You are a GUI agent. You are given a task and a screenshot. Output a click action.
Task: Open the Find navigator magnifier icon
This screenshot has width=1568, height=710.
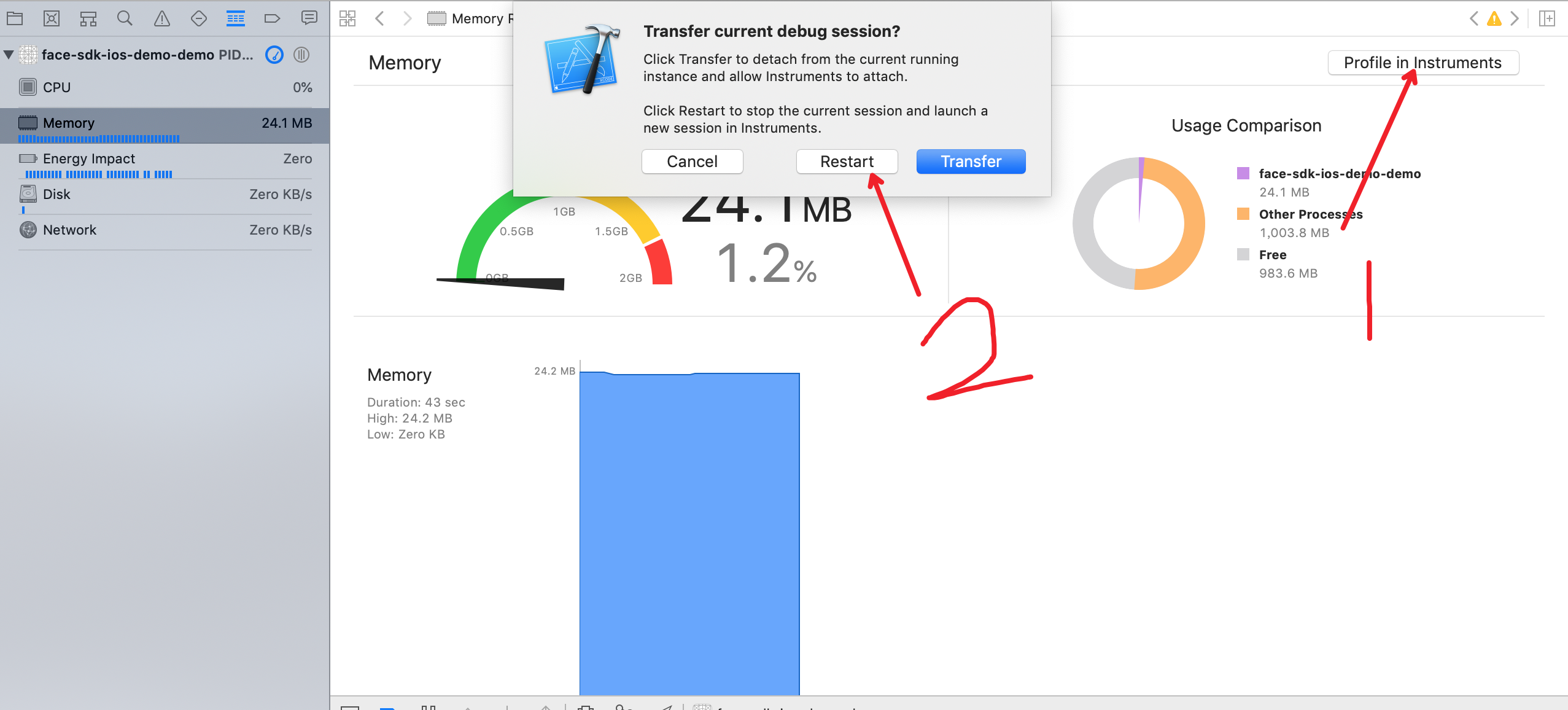[x=125, y=18]
